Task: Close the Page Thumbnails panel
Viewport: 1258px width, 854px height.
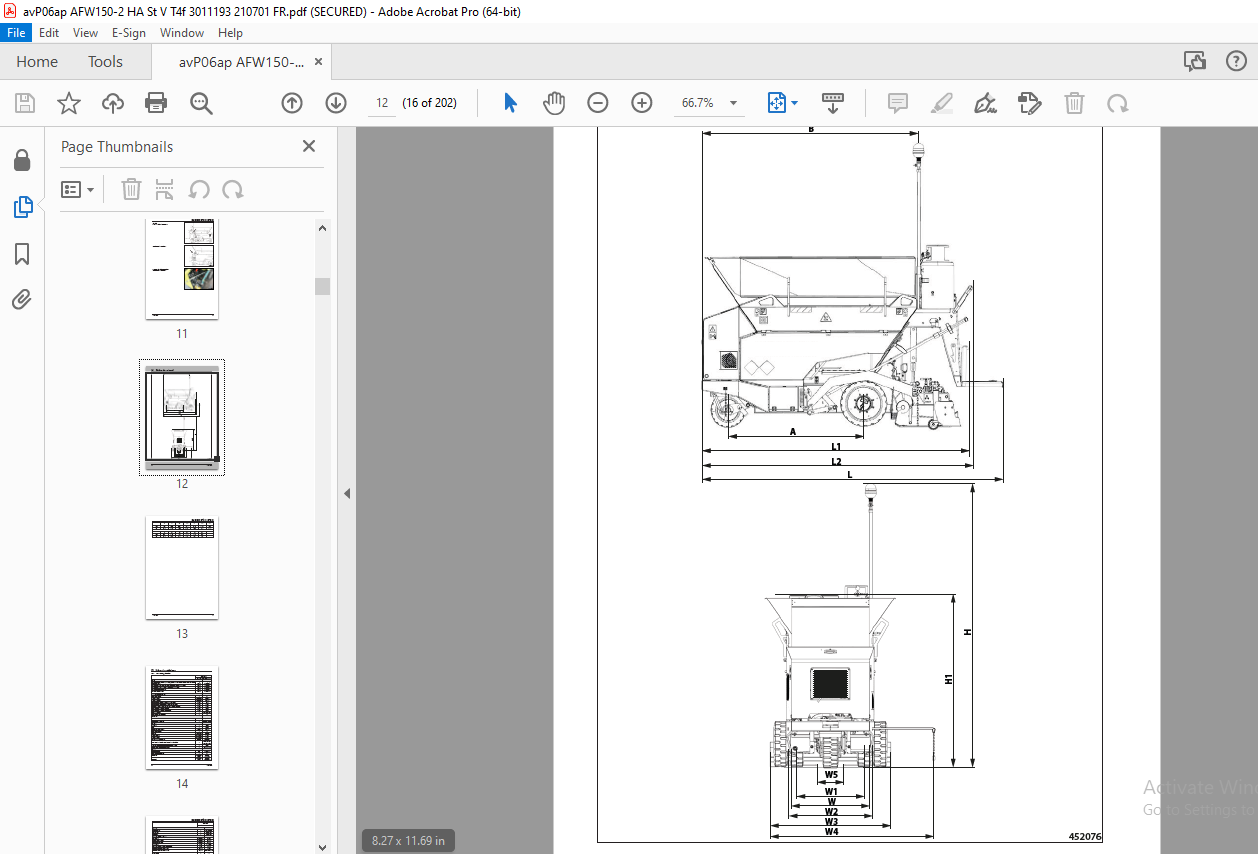Action: [x=309, y=146]
